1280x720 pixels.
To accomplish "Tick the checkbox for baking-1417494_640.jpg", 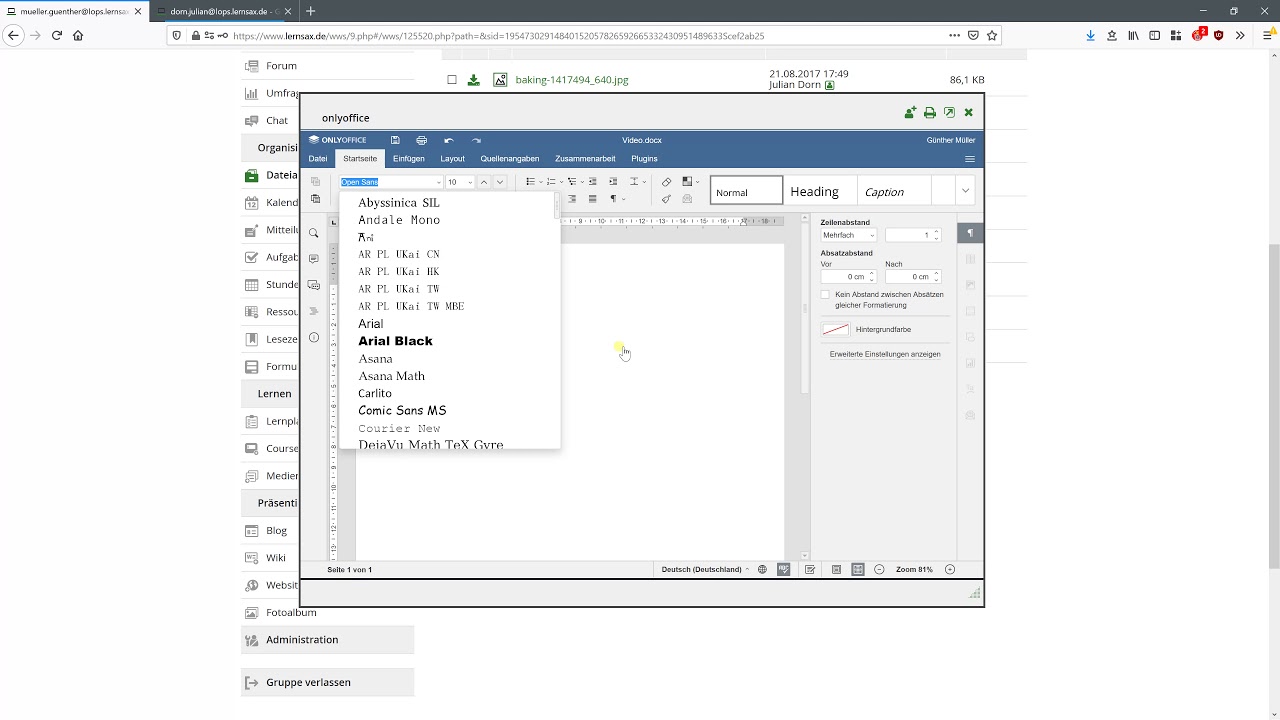I will point(452,80).
